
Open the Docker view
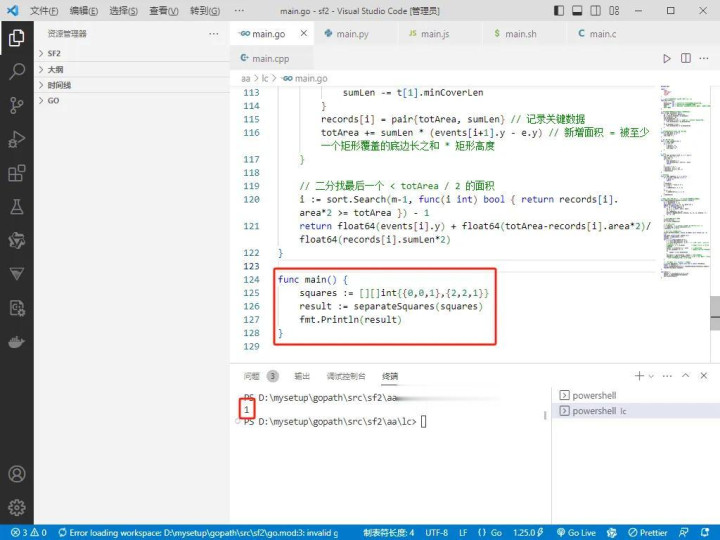click(x=16, y=342)
